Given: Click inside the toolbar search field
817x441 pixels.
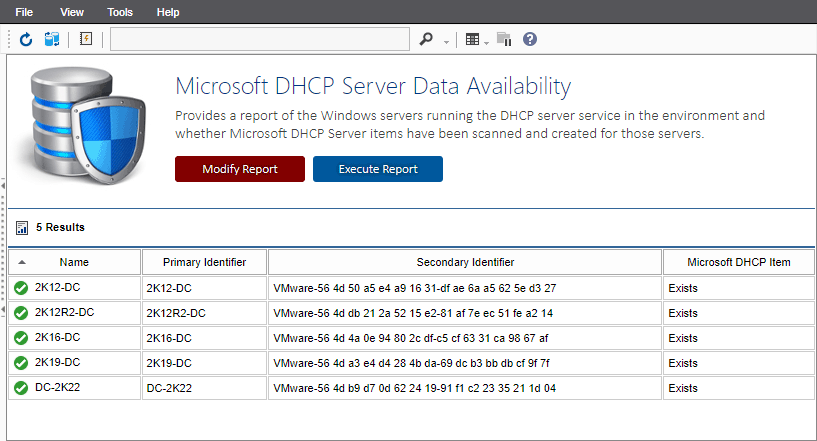Looking at the screenshot, I should point(259,40).
